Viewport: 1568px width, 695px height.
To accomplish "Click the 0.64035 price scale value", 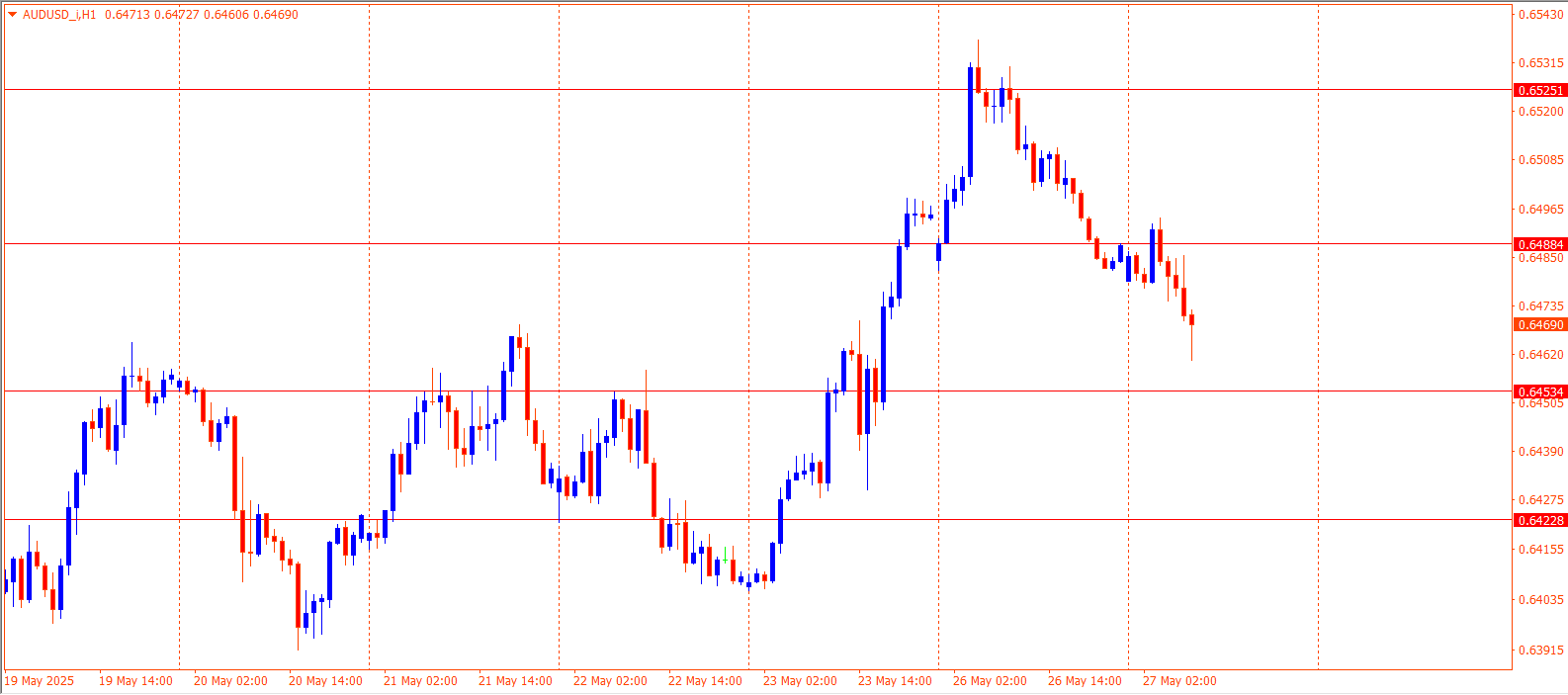I will point(1541,600).
